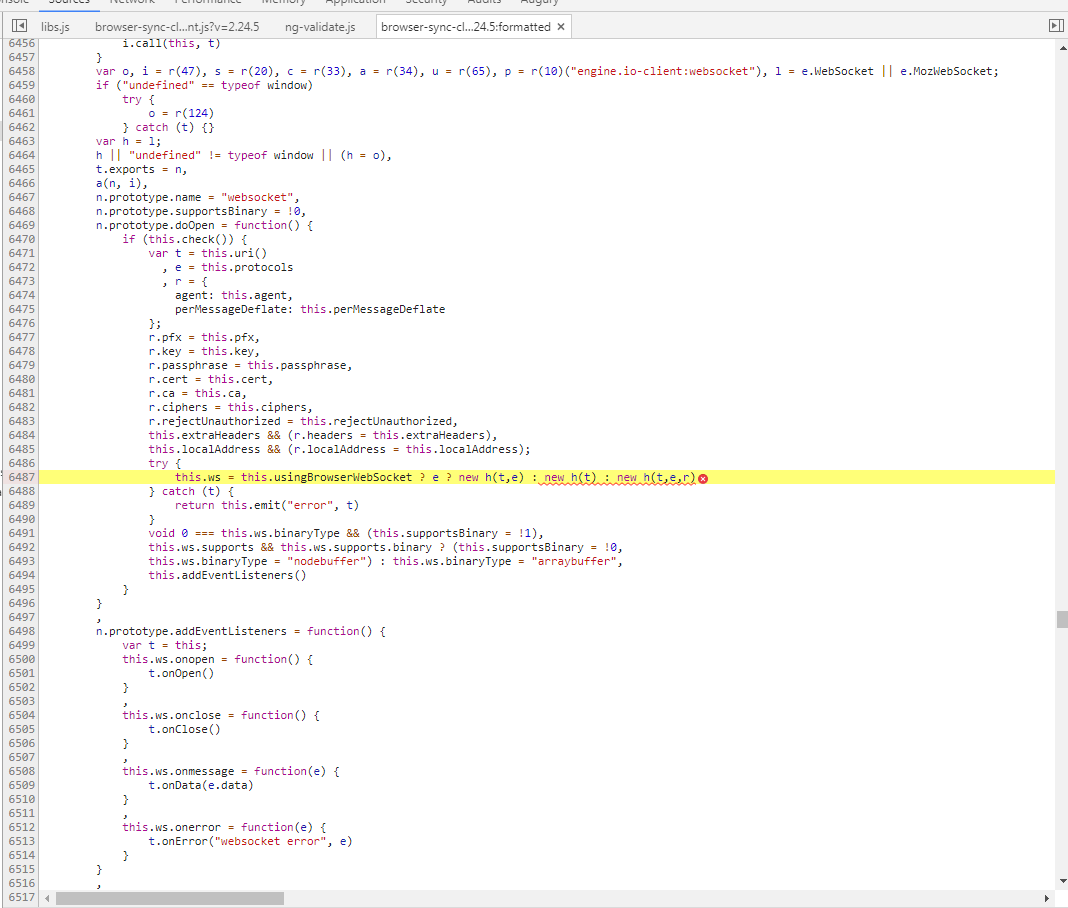The image size is (1068, 908).
Task: Show the debugger sidebar panel
Action: coord(1056,25)
